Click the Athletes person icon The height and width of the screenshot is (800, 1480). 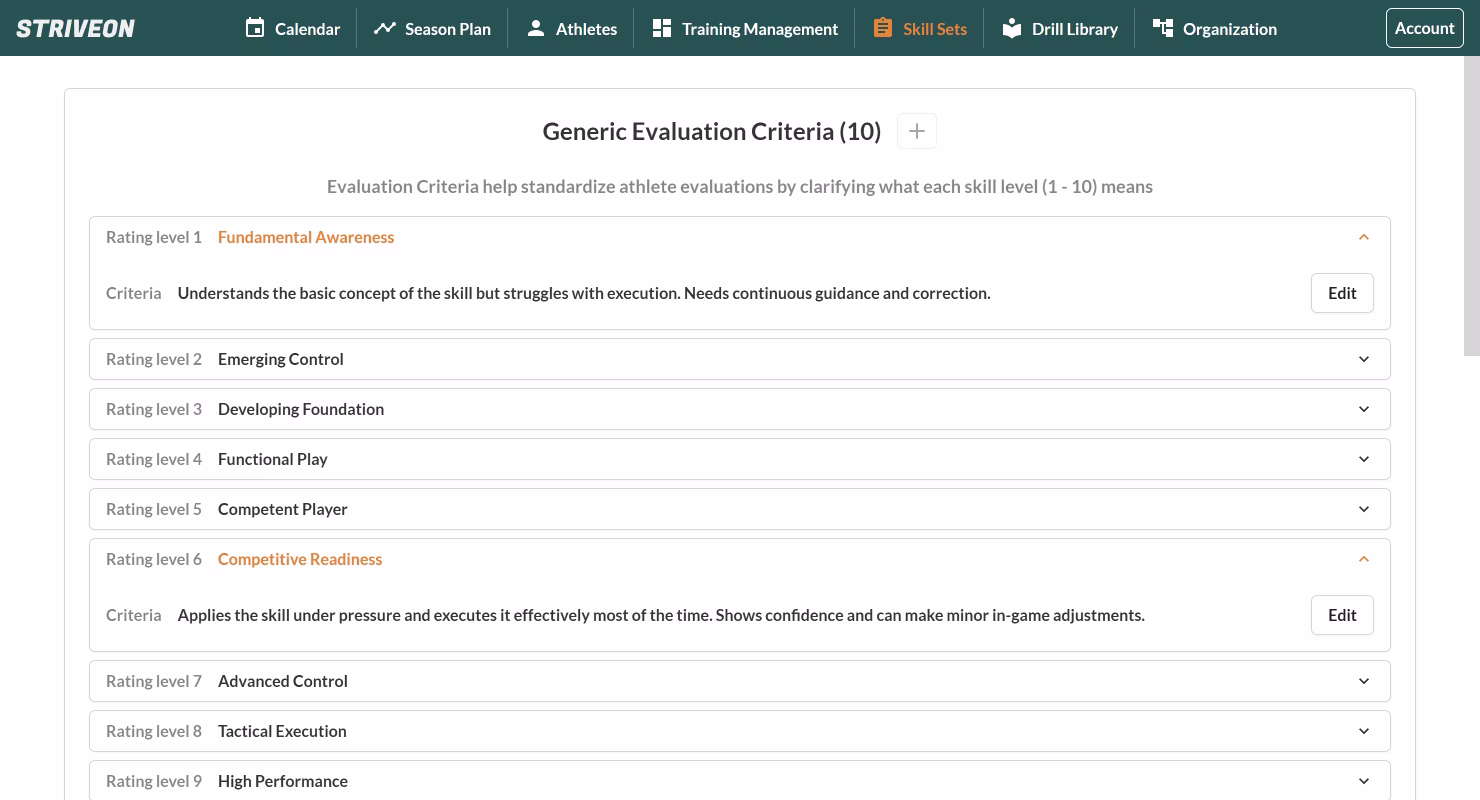pyautogui.click(x=536, y=28)
